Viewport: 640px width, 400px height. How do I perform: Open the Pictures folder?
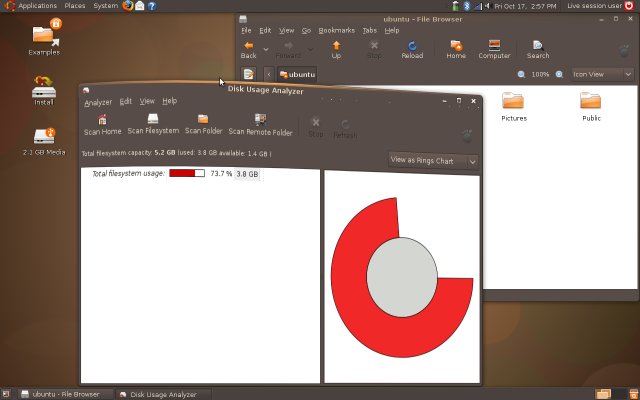514,107
